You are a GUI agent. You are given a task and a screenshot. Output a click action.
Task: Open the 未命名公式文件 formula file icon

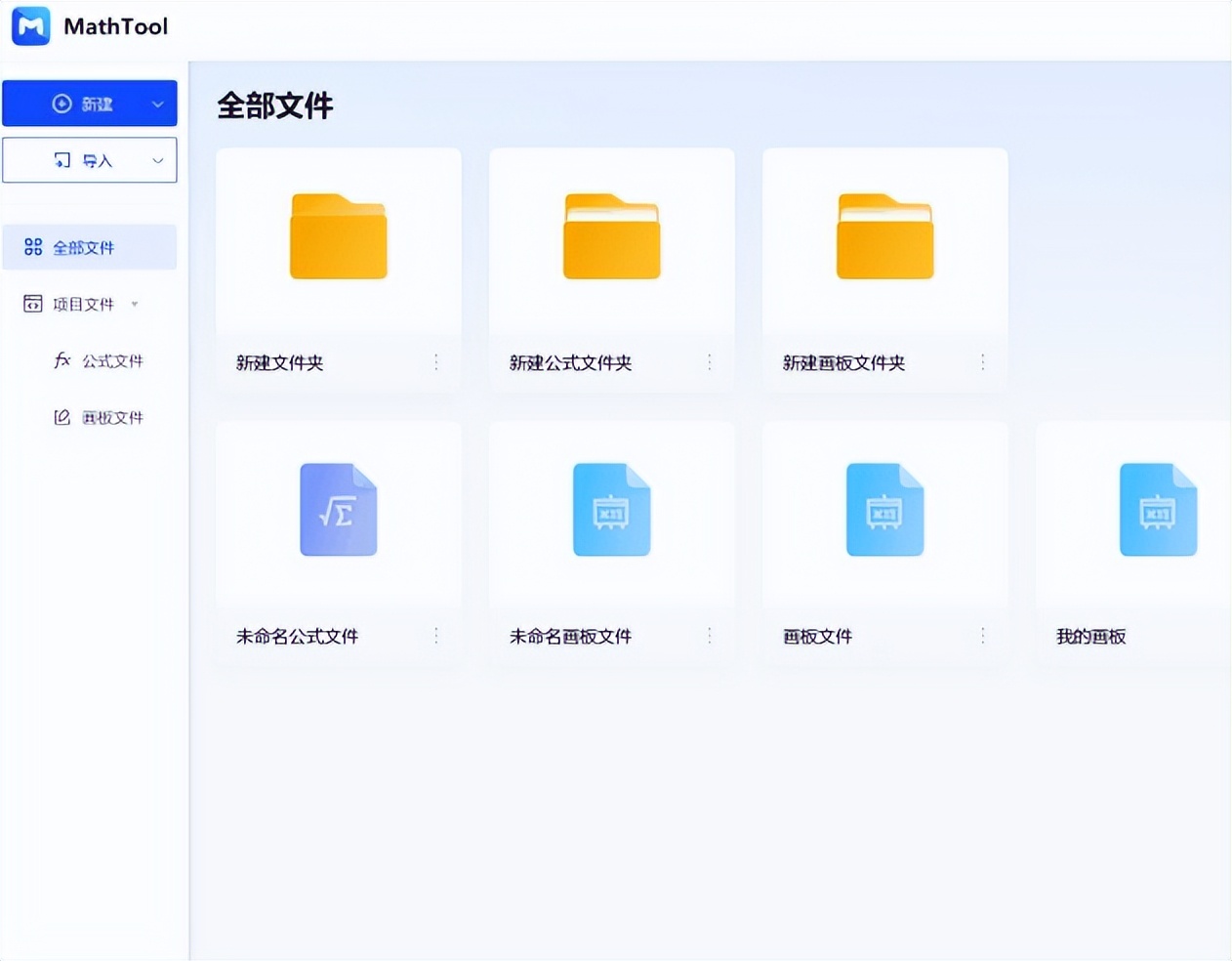point(338,509)
